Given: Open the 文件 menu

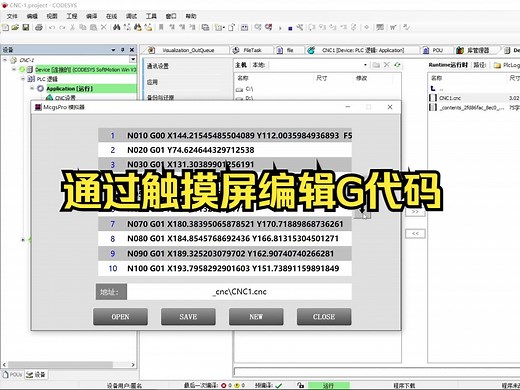Looking at the screenshot, I should click(x=12, y=16).
